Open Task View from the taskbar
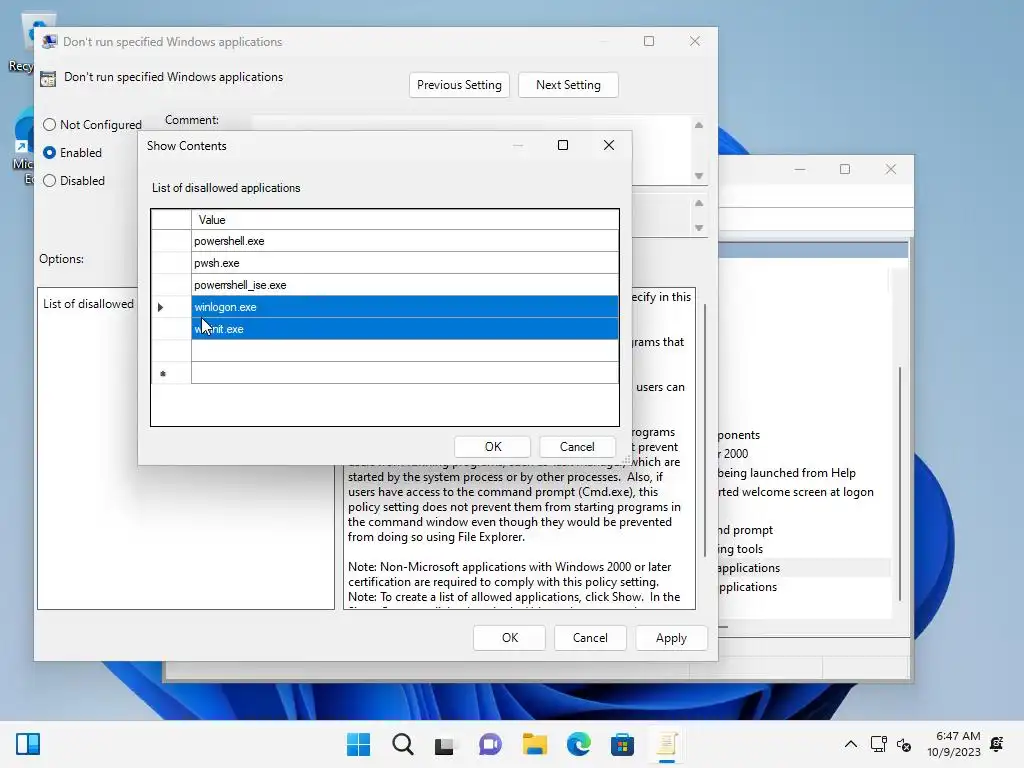This screenshot has height=768, width=1024. [x=445, y=744]
